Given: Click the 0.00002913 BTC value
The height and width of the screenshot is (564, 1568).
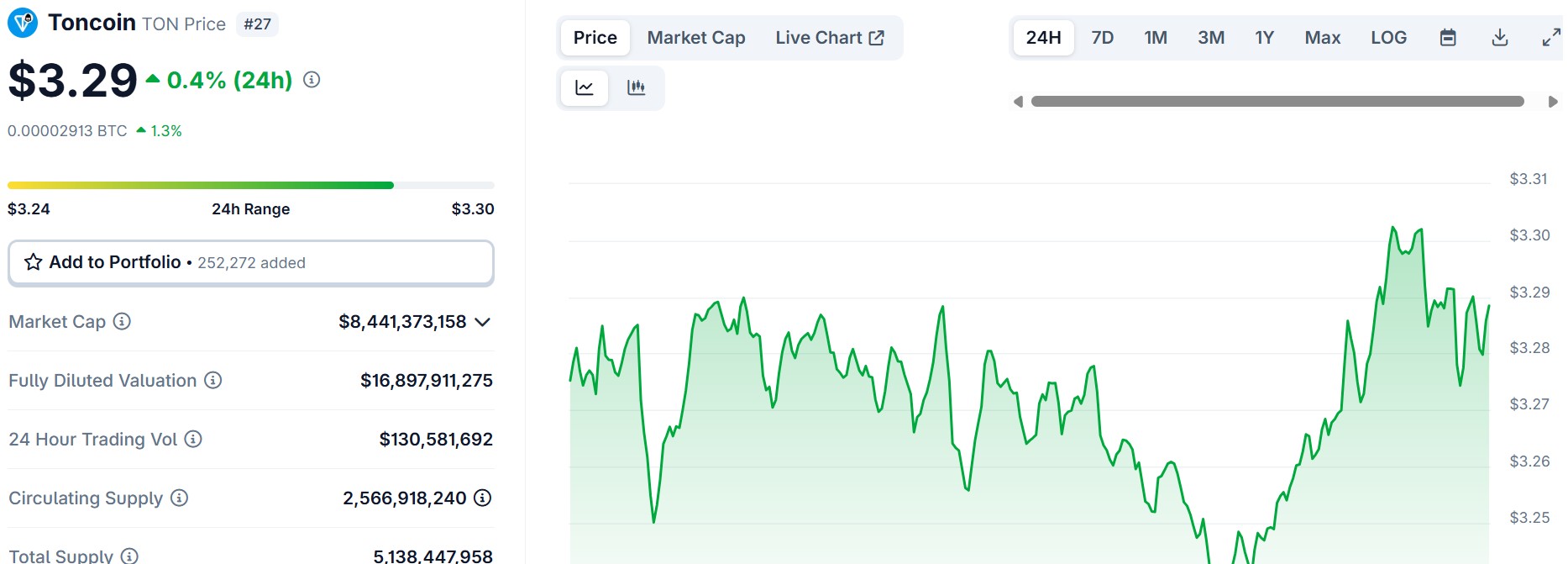Looking at the screenshot, I should pos(67,131).
